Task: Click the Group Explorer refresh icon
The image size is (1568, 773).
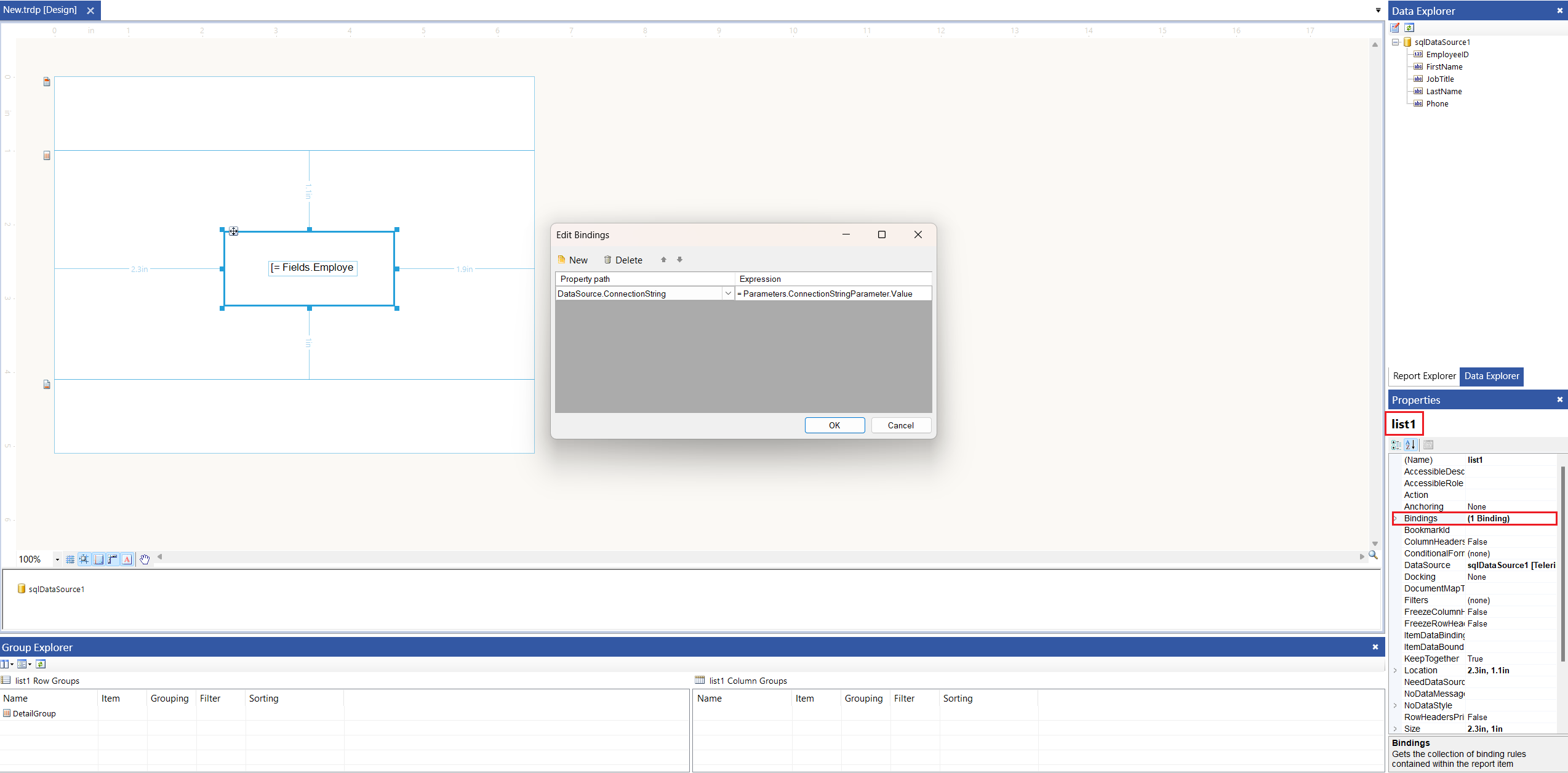Action: 41,663
